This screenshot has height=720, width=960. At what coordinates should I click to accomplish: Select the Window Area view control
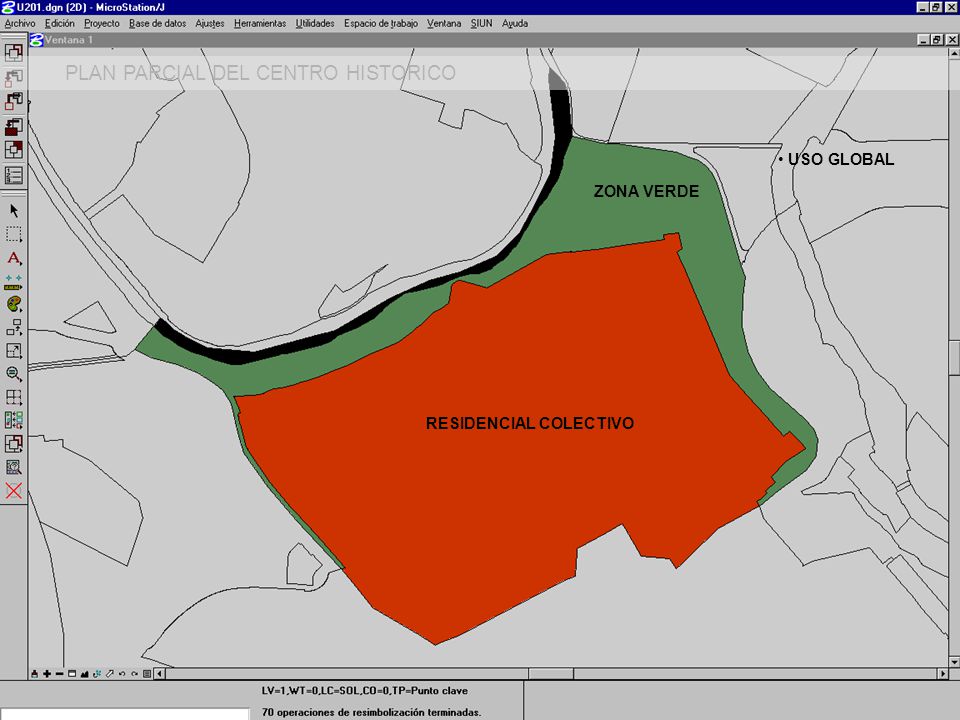pos(72,673)
